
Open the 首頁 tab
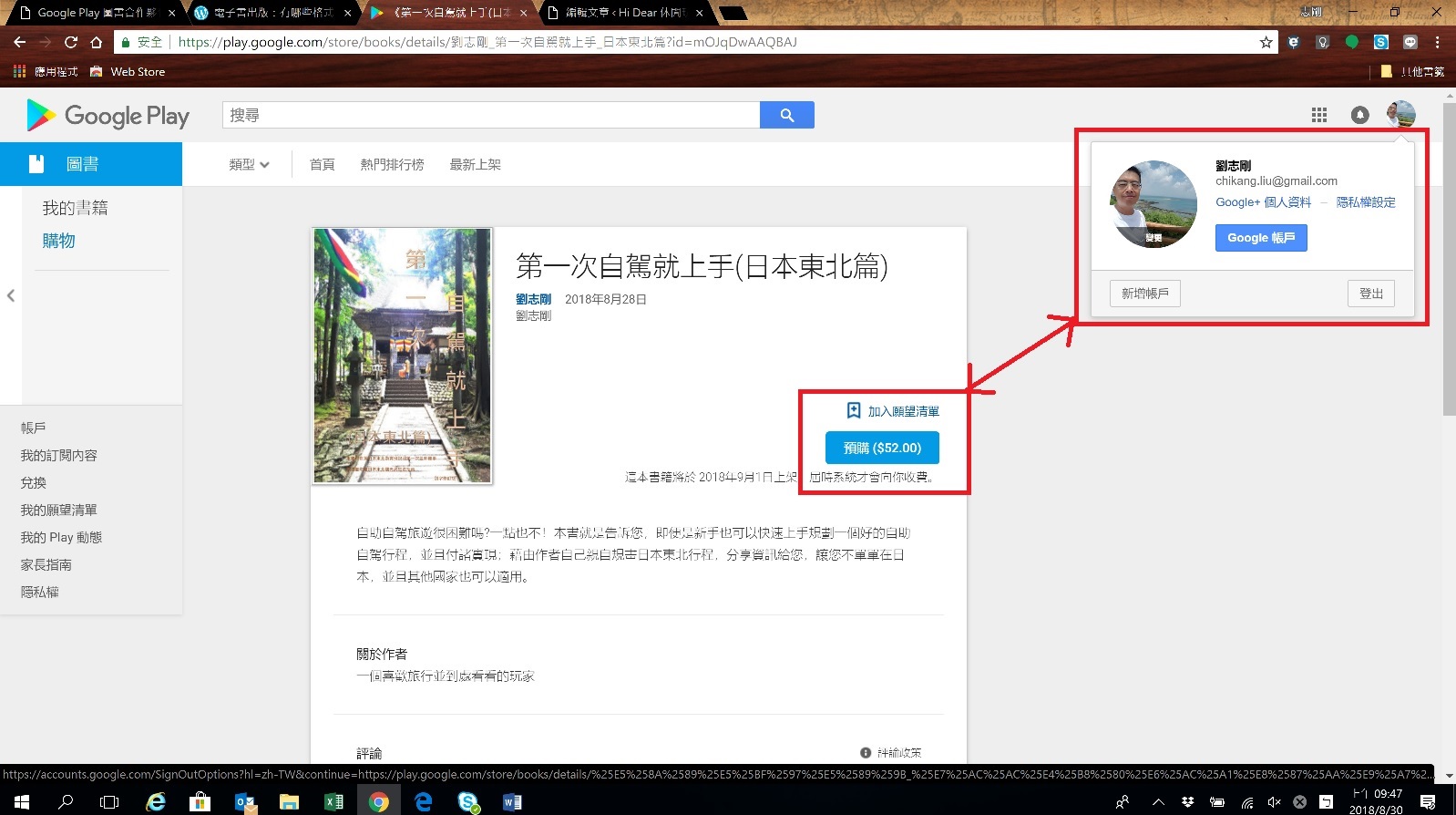click(x=322, y=165)
